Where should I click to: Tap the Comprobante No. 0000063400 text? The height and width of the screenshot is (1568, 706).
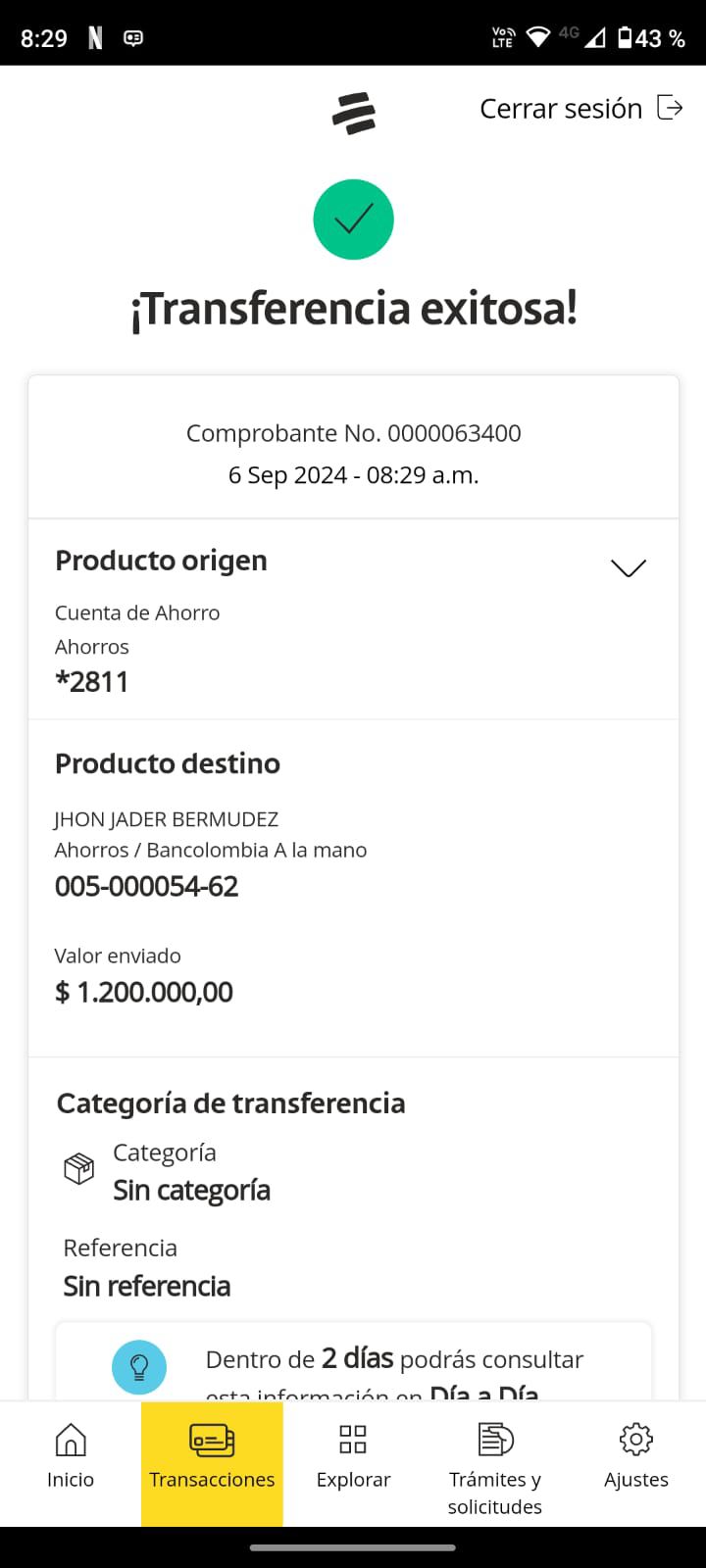pos(353,433)
